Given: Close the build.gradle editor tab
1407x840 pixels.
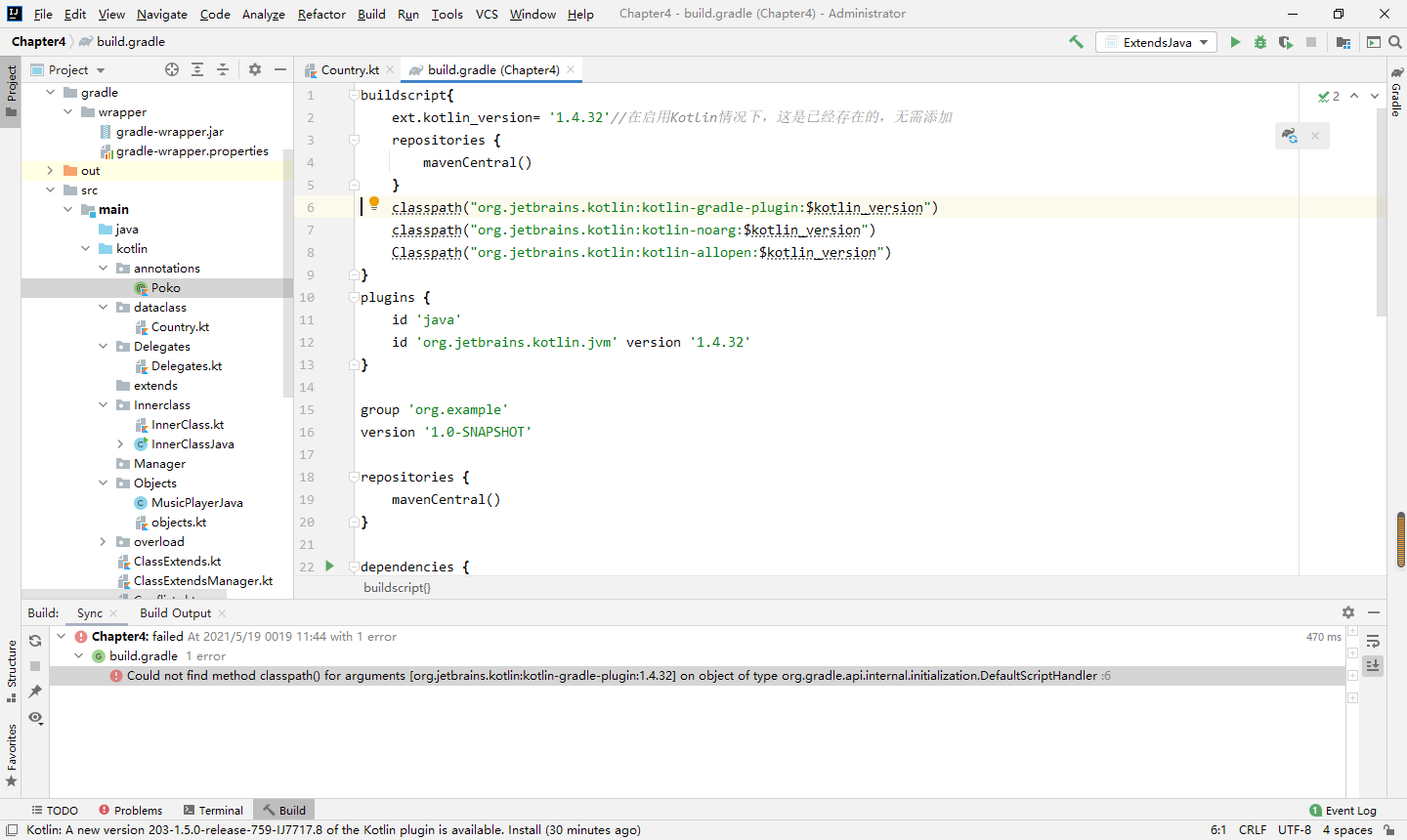Looking at the screenshot, I should pos(572,69).
